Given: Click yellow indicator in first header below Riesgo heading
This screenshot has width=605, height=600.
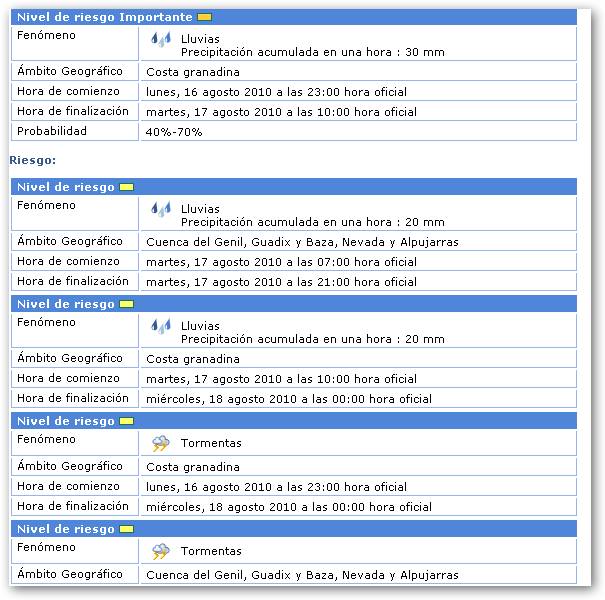Looking at the screenshot, I should point(126,187).
